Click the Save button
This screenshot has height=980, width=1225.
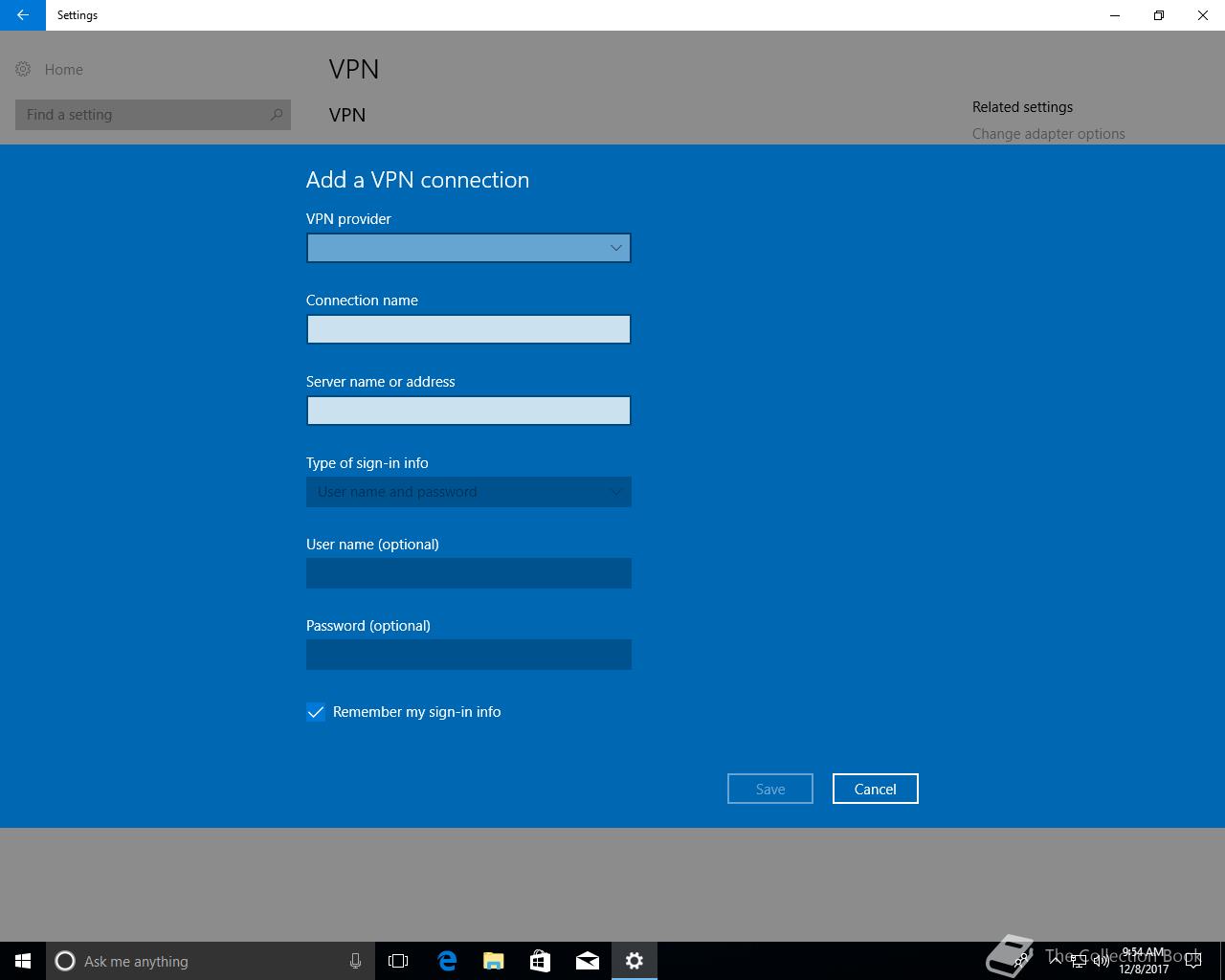(x=770, y=789)
